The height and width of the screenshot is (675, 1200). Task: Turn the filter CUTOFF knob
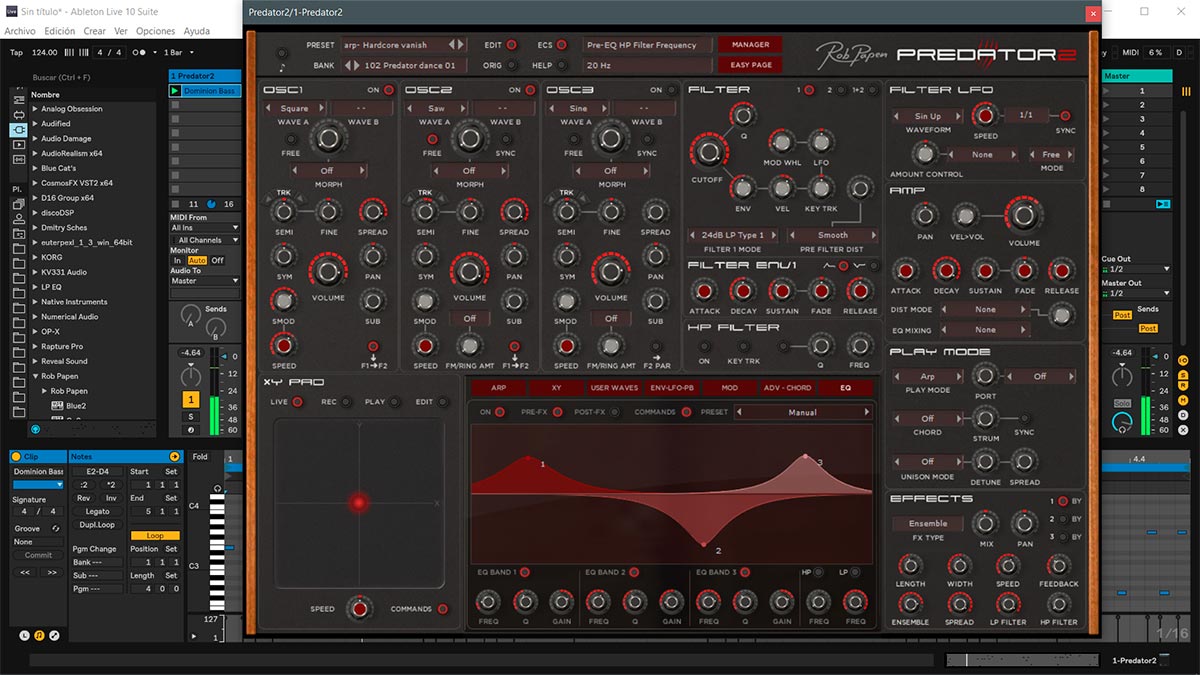[708, 151]
